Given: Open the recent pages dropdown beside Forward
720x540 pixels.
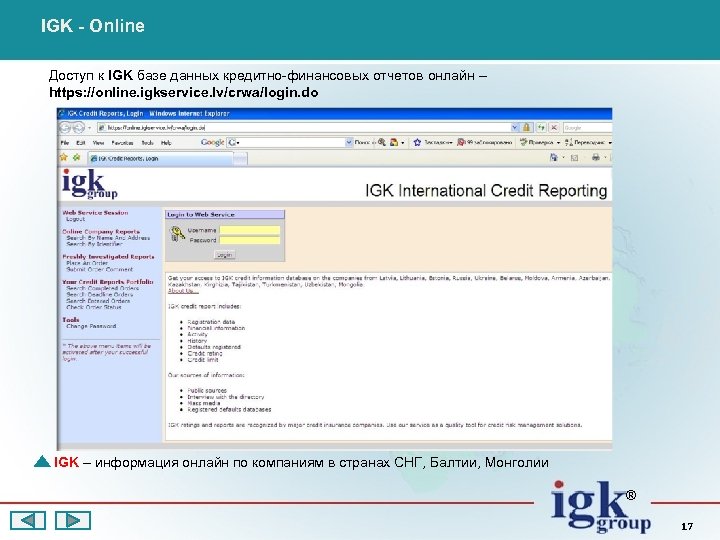Looking at the screenshot, I should click(90, 128).
